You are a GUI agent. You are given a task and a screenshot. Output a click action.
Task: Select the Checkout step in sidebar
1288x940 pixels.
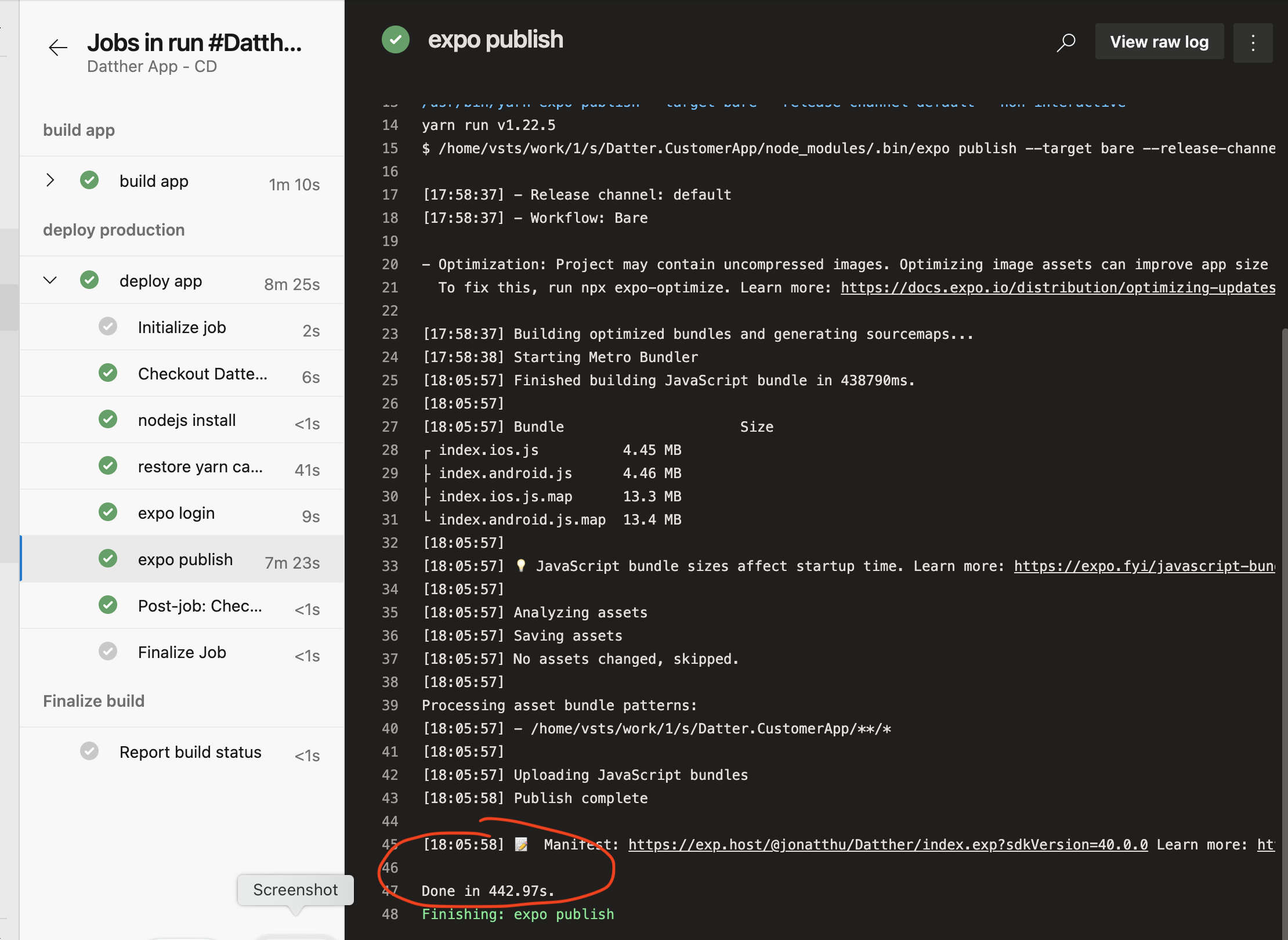pyautogui.click(x=202, y=373)
